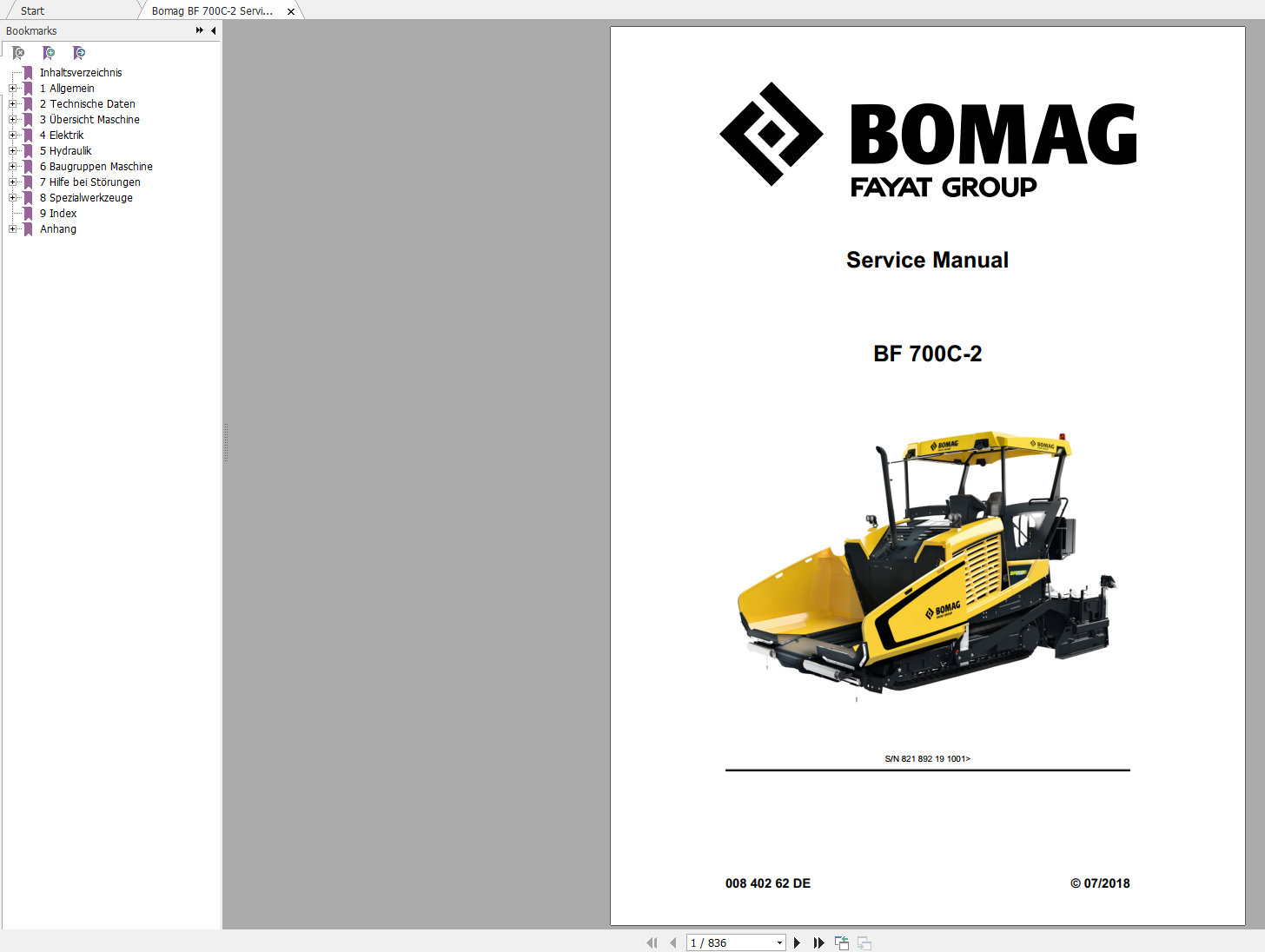Expand the 5 Hydraulik bookmark node
This screenshot has height=952, width=1265.
(12, 151)
